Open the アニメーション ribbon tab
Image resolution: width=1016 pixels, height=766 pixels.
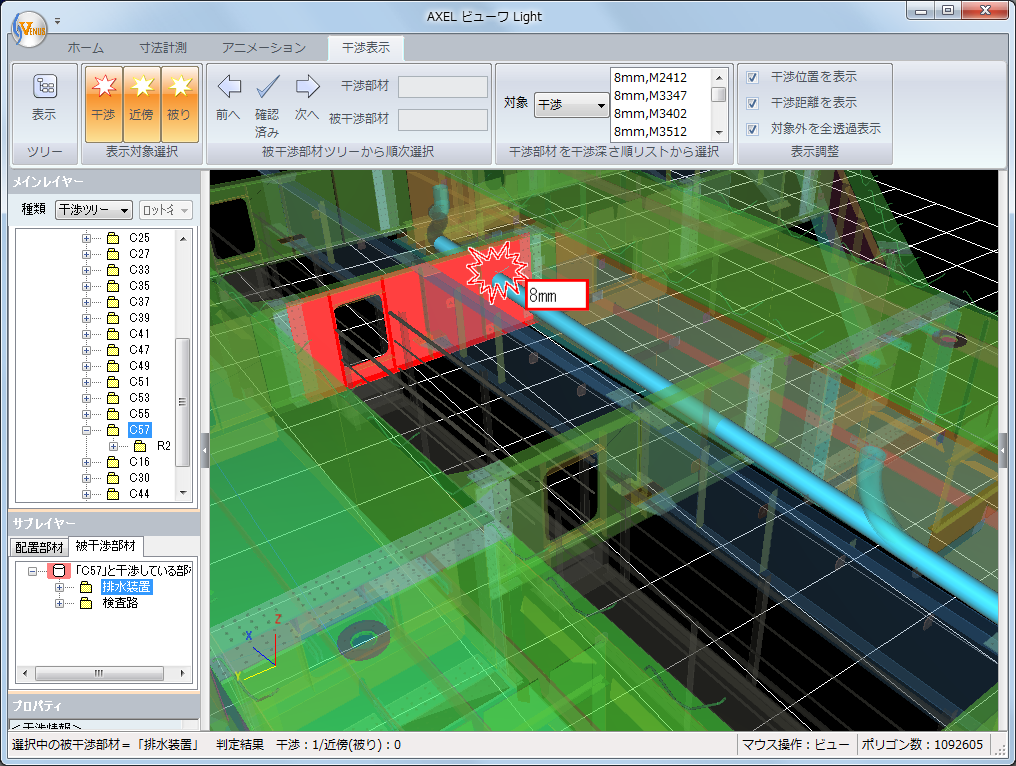pos(264,48)
